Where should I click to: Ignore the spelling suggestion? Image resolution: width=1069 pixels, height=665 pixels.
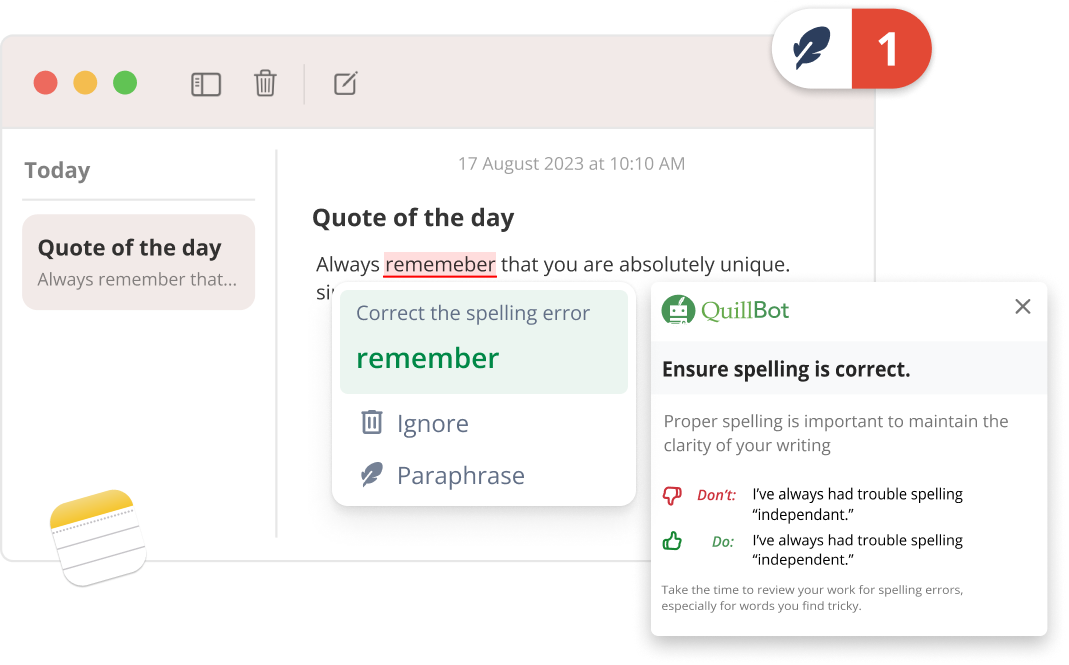(x=433, y=422)
